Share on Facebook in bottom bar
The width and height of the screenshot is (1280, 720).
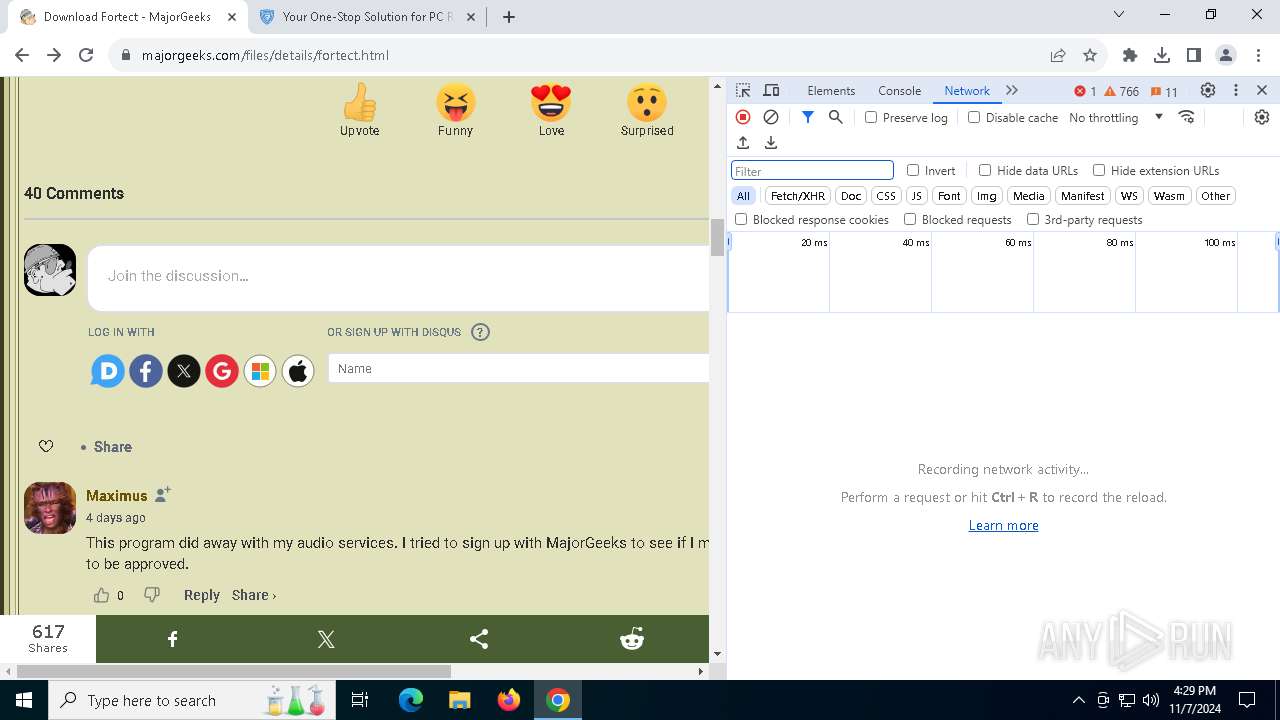173,639
